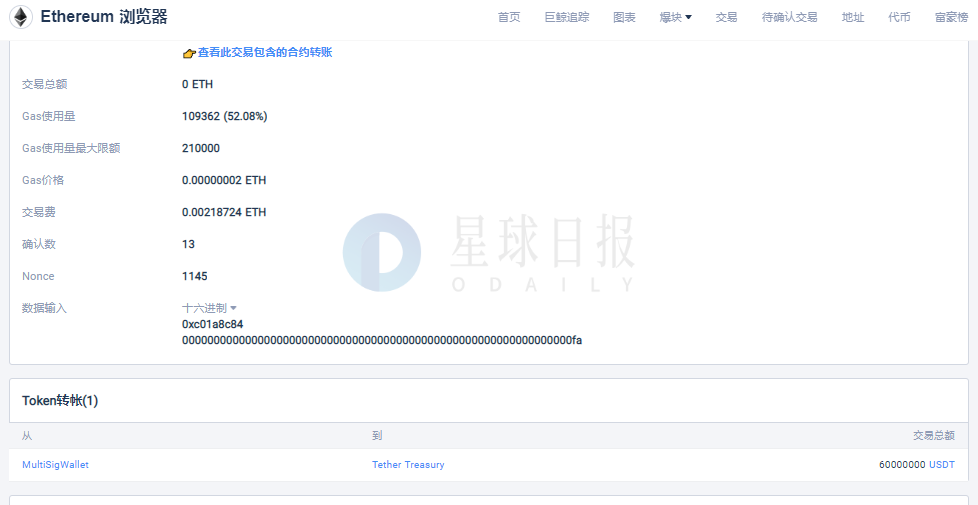Open the 地址 addresses page

point(853,17)
